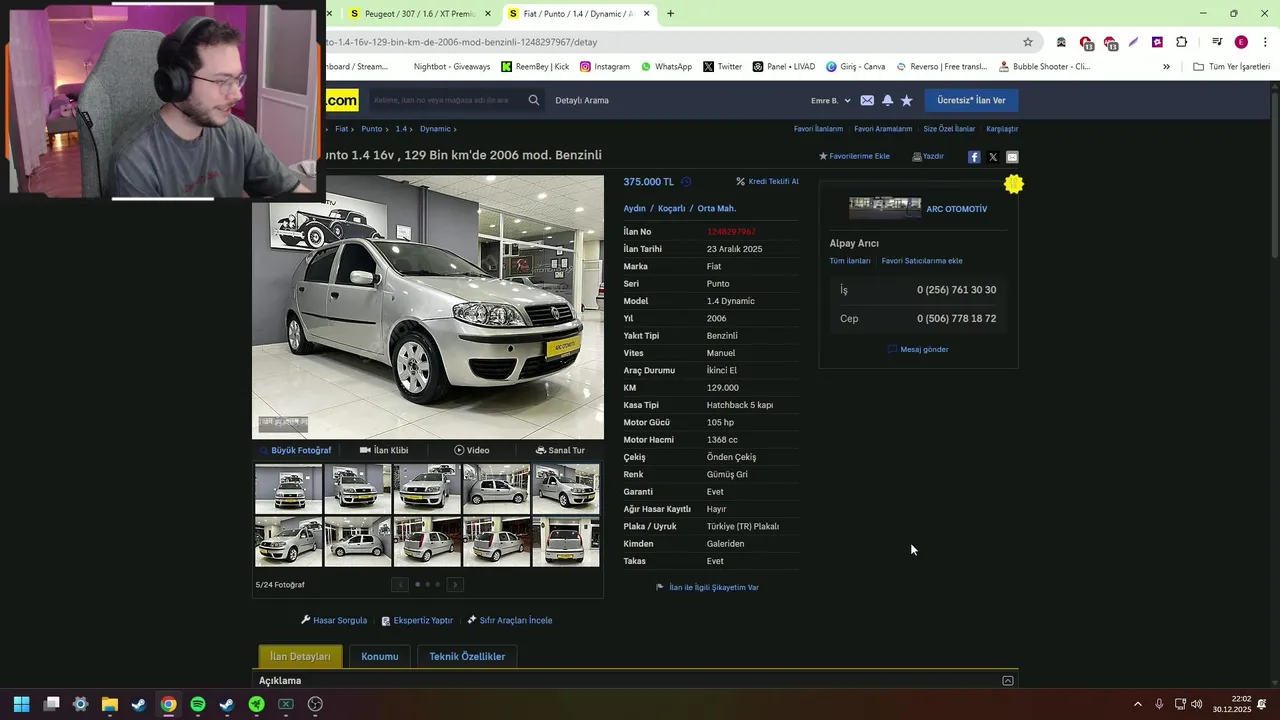Viewport: 1280px width, 720px height.
Task: Open the messages envelope icon in header
Action: [x=867, y=100]
